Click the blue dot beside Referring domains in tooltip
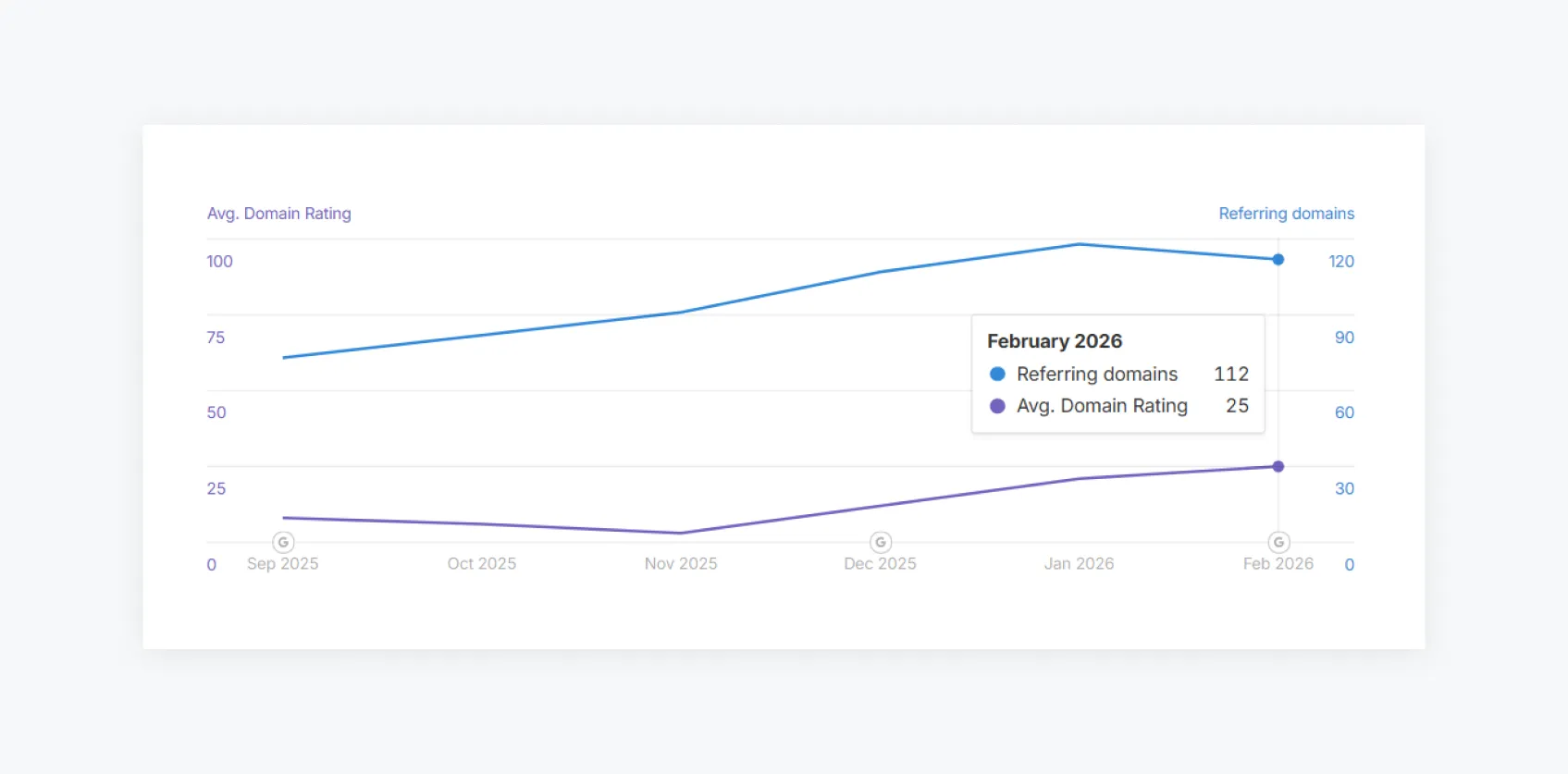1568x774 pixels. (x=997, y=375)
